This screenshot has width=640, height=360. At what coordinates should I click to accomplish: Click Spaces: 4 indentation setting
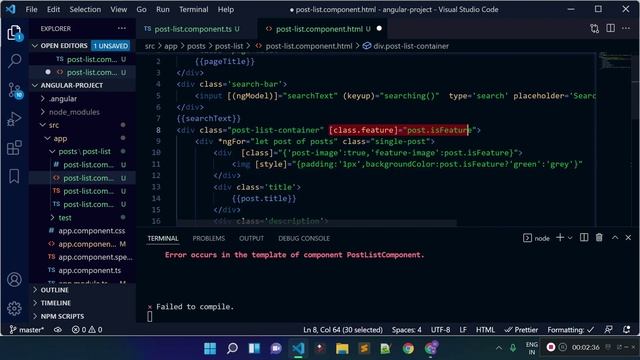coord(407,330)
